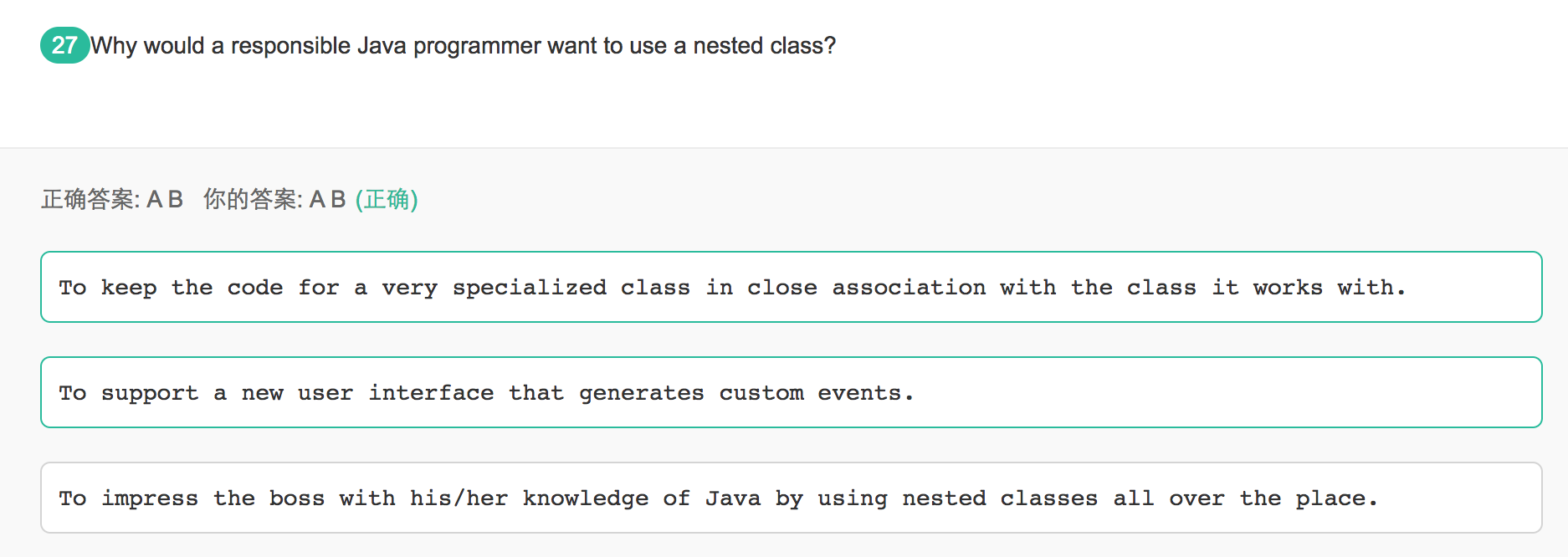Click 'To support' starting the second answer
The image size is (1568, 557).
pyautogui.click(x=128, y=393)
